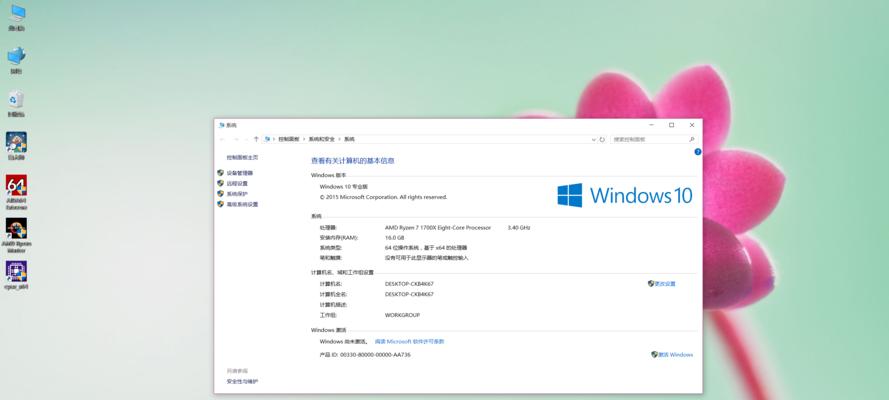The width and height of the screenshot is (889, 400).
Task: Open the Network desktop icon
Action: 16,59
